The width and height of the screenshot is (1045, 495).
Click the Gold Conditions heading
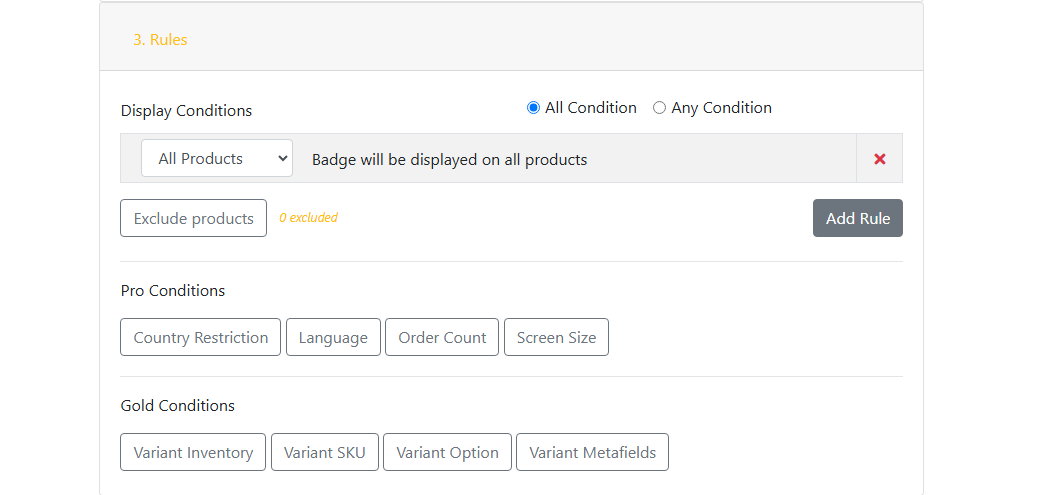(178, 406)
